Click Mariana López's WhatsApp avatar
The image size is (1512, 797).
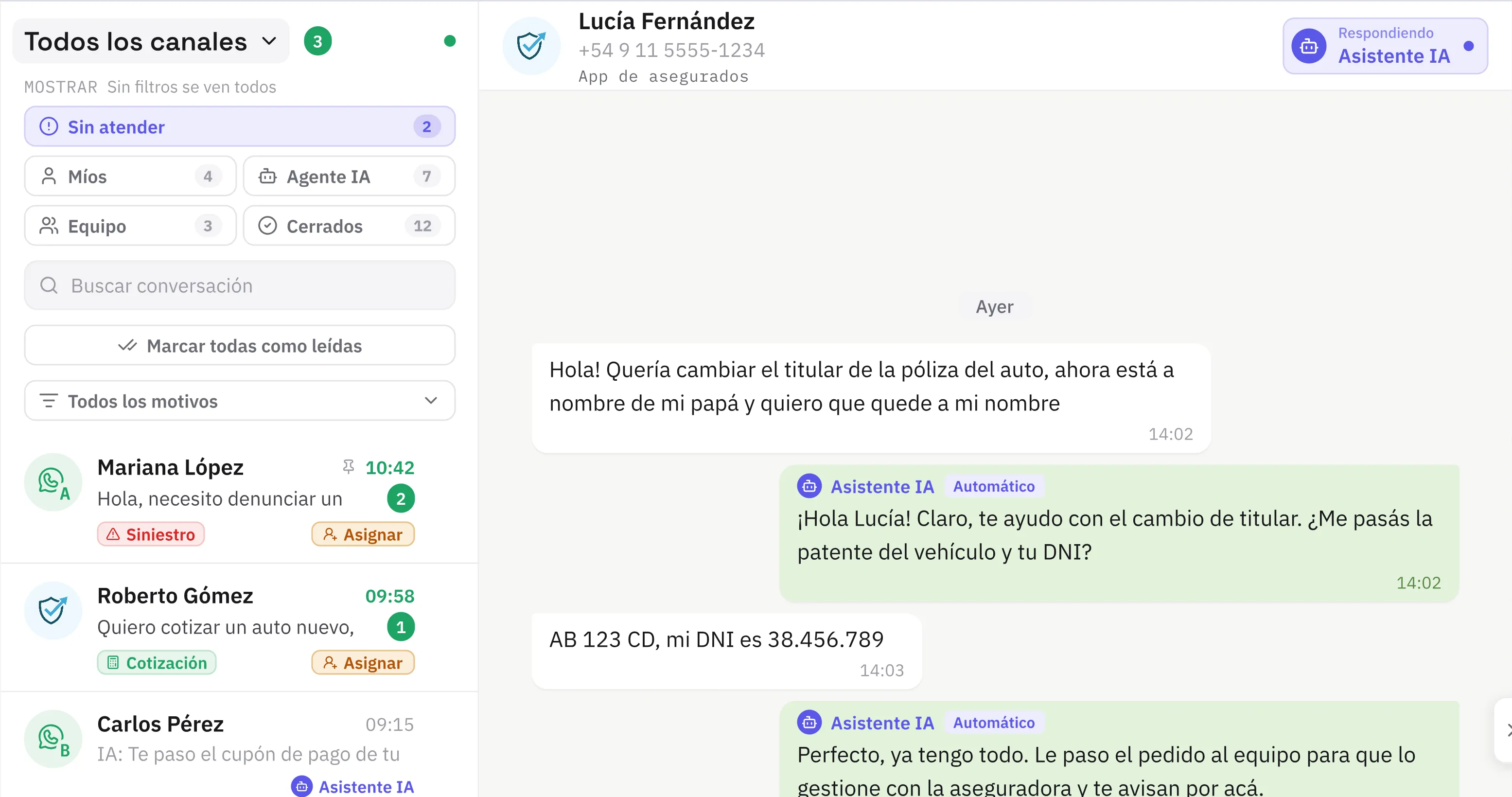tap(53, 482)
